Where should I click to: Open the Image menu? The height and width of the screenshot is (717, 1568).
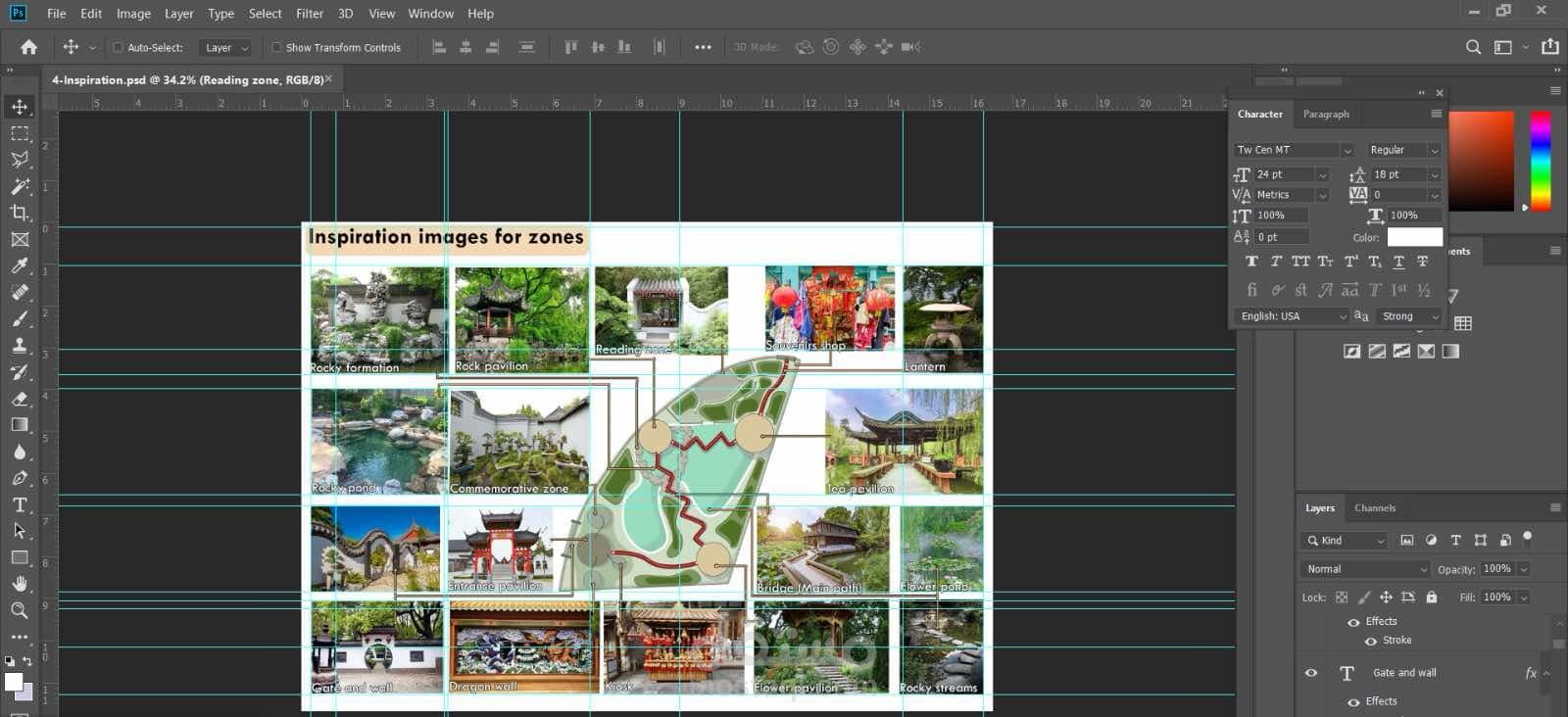tap(133, 14)
